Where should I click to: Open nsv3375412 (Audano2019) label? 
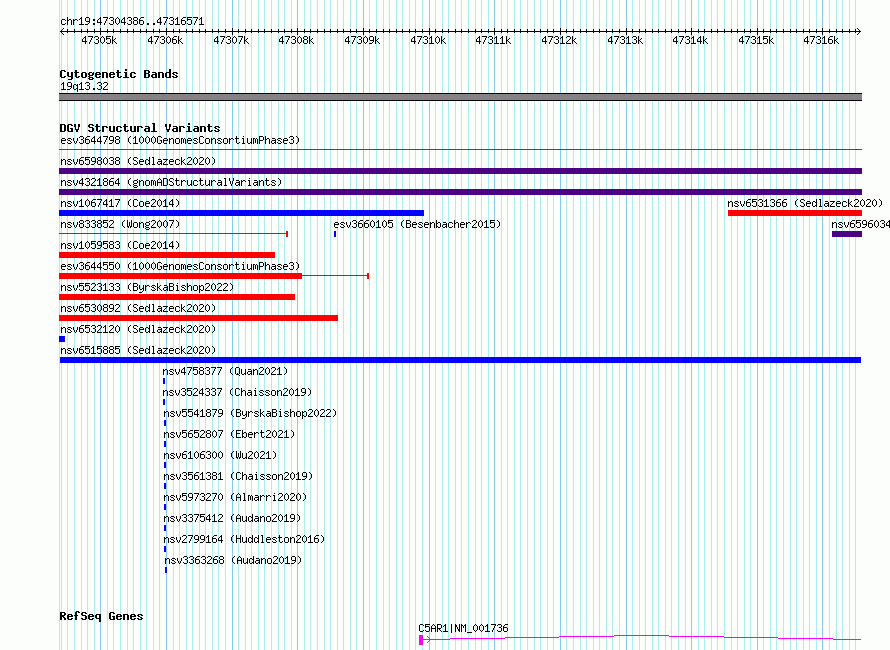232,518
